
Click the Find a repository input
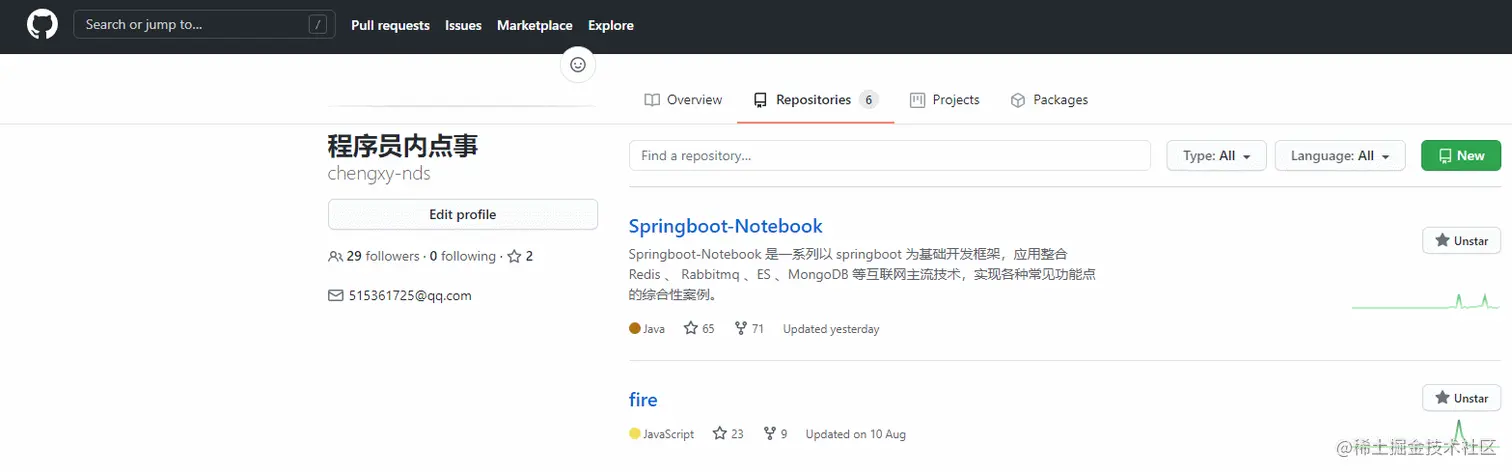(x=890, y=156)
